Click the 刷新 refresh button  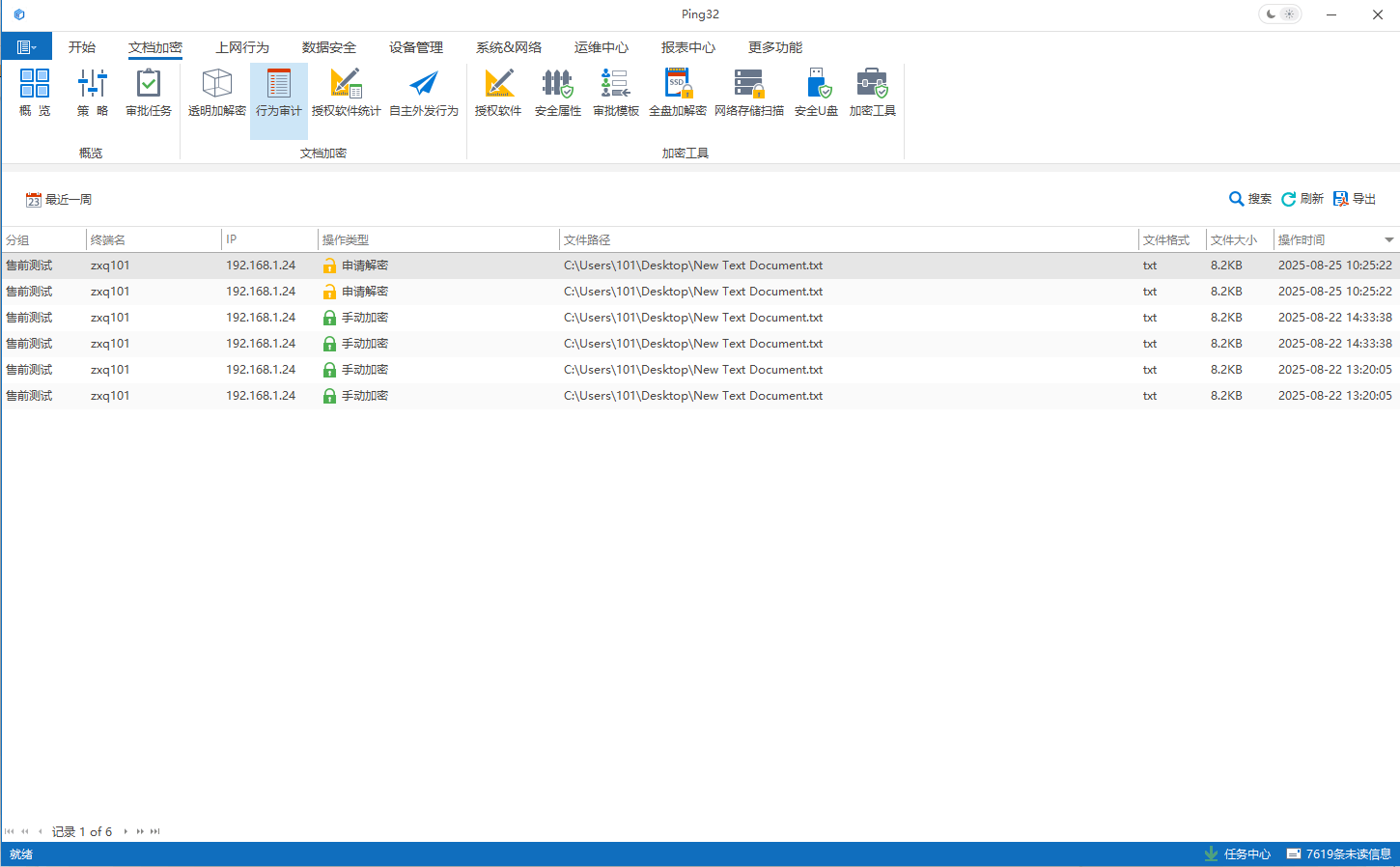(1302, 199)
